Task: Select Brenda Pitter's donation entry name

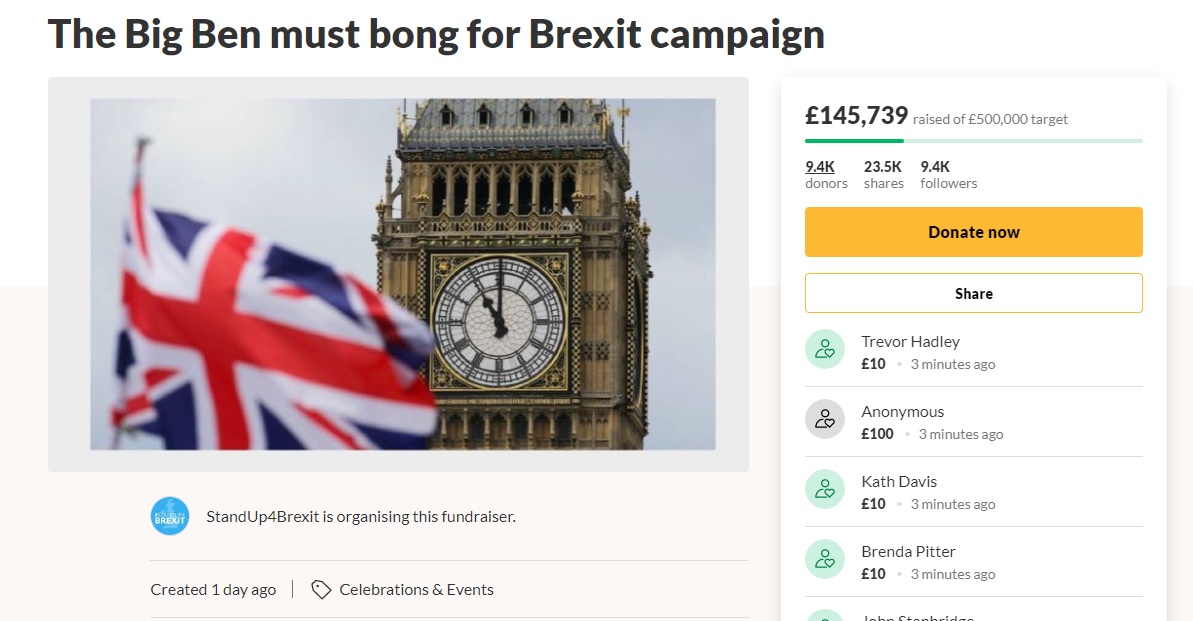Action: (x=908, y=551)
